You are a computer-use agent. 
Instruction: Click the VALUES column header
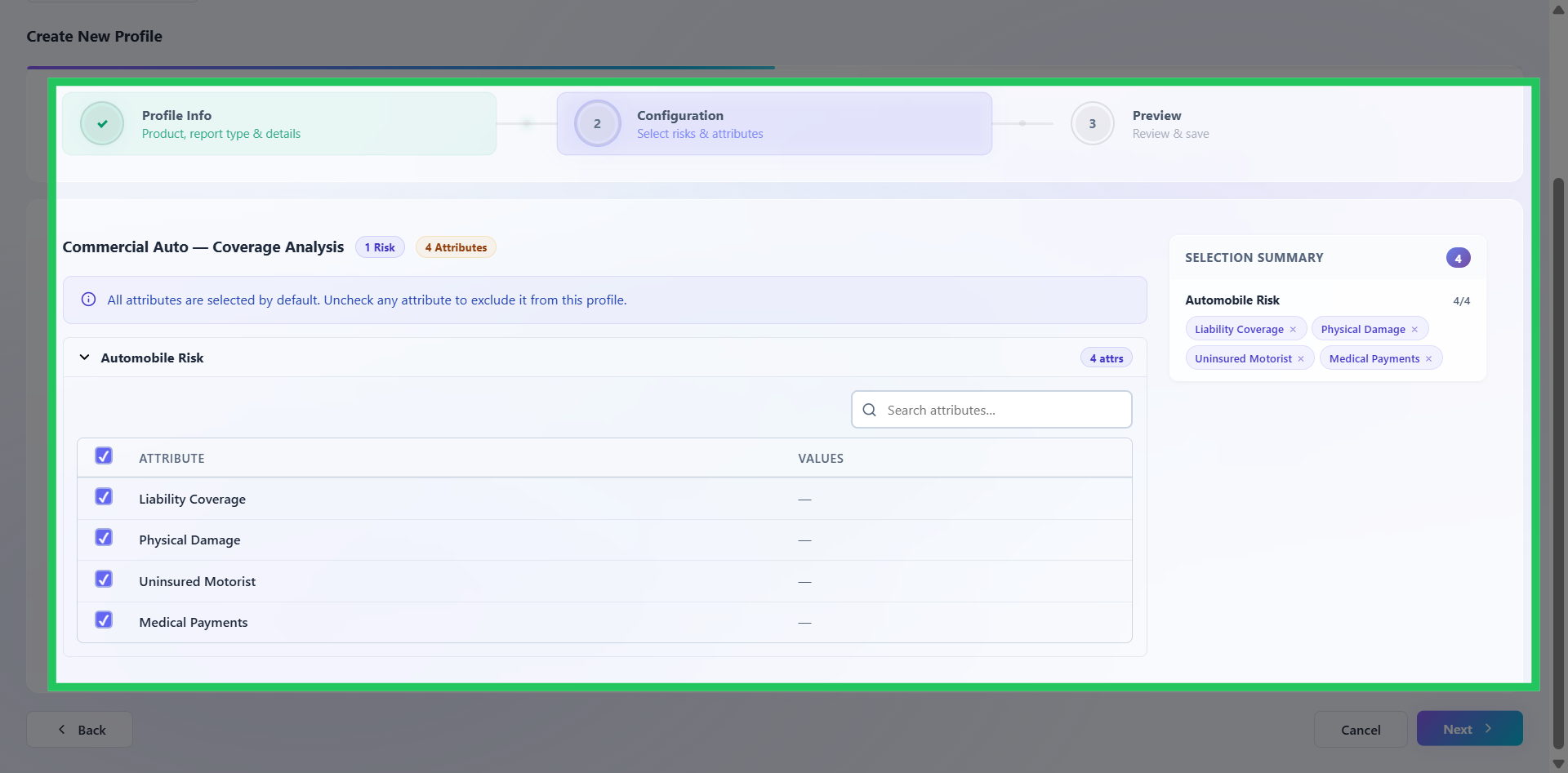tap(821, 459)
